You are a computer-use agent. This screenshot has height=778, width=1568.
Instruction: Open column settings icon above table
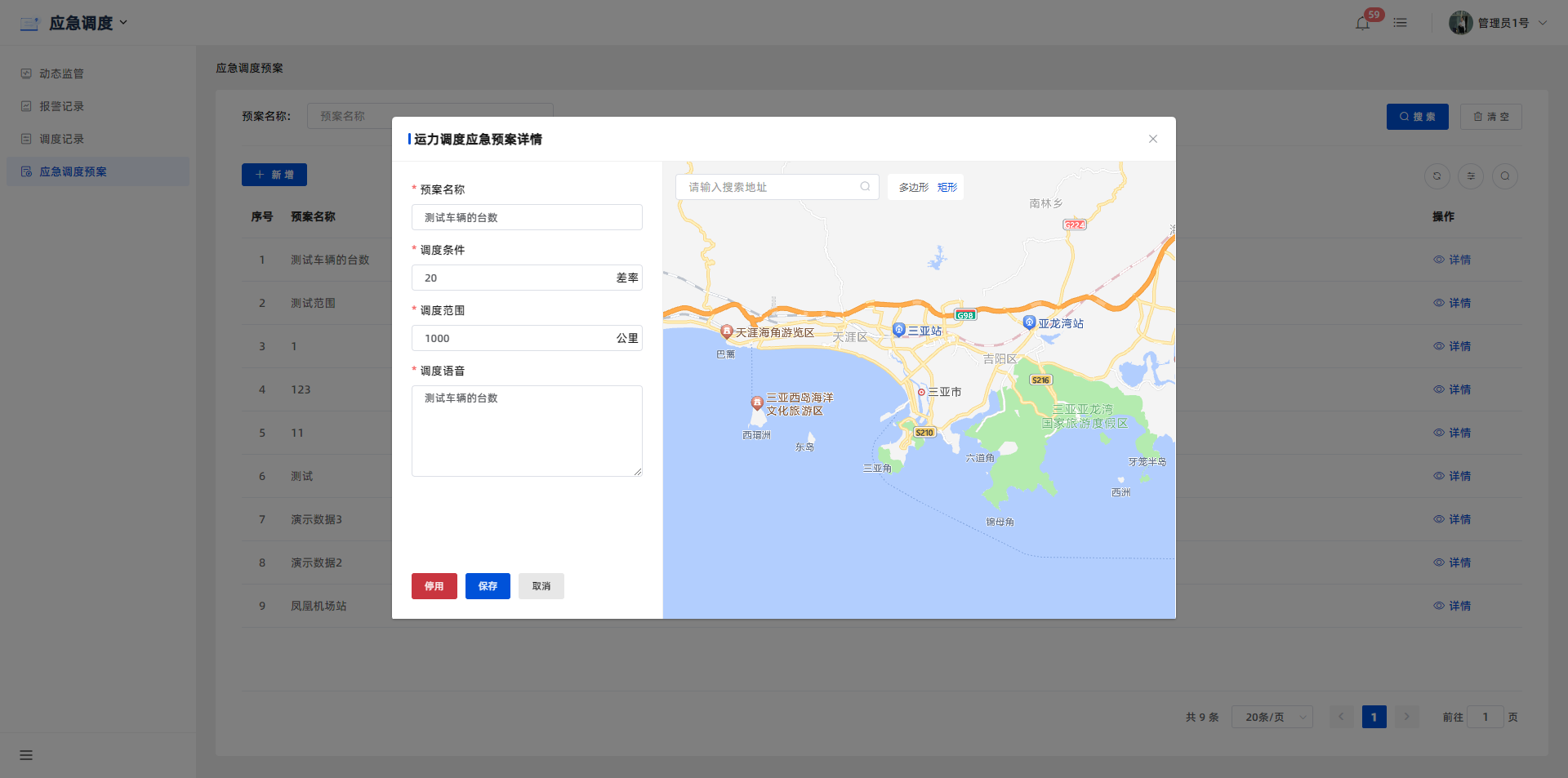(x=1471, y=176)
